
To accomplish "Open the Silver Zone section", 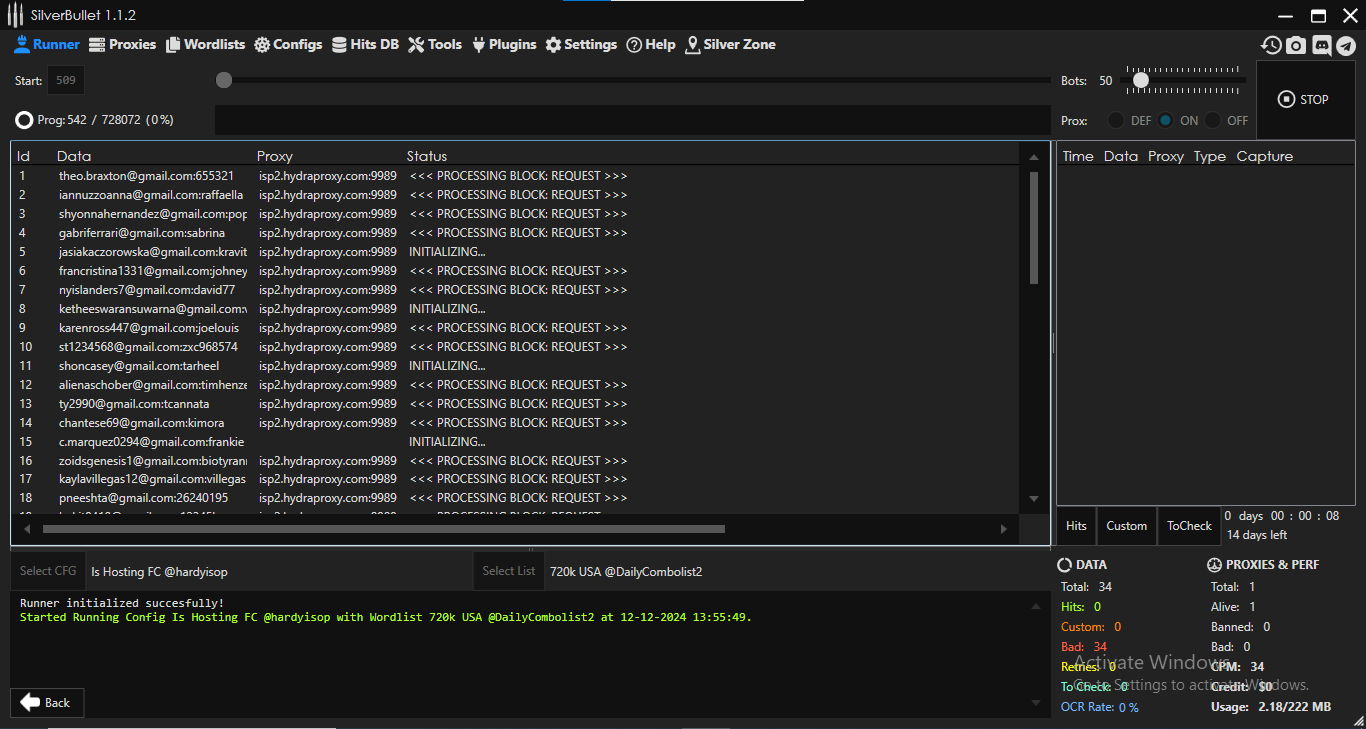I will click(x=730, y=44).
